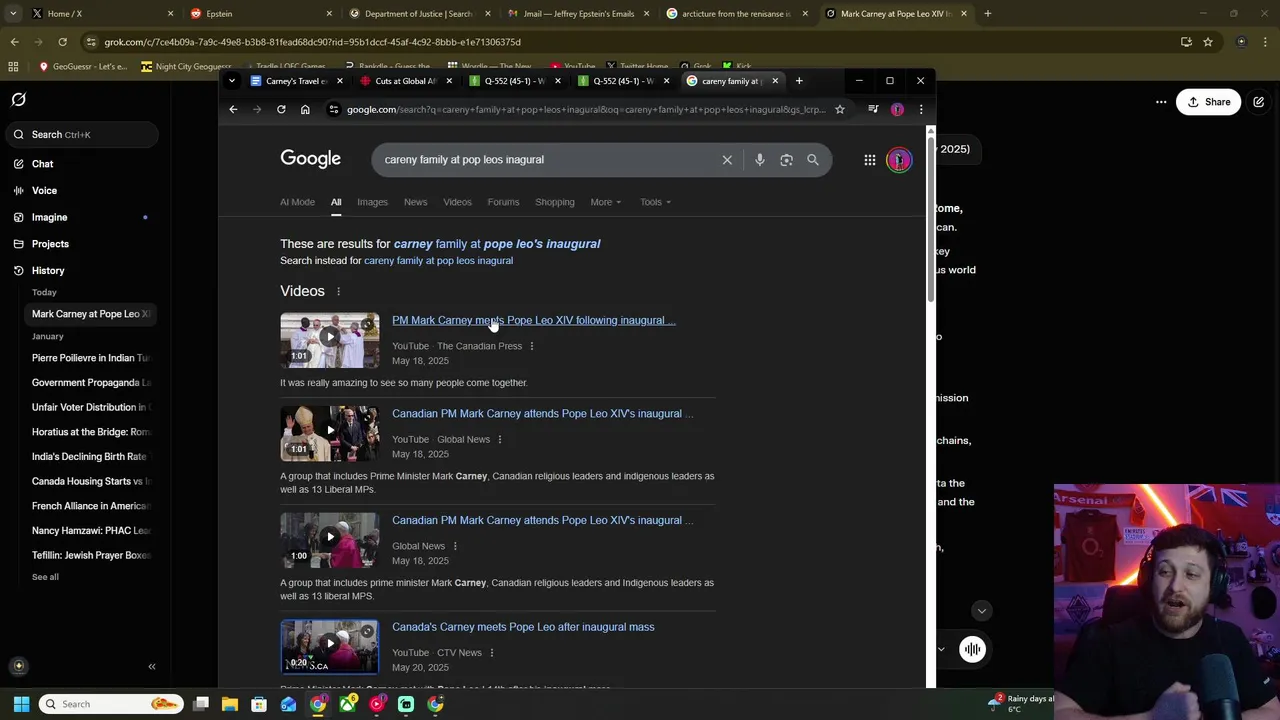Open PM Mark Carney meets Pope Leo link

click(x=533, y=320)
